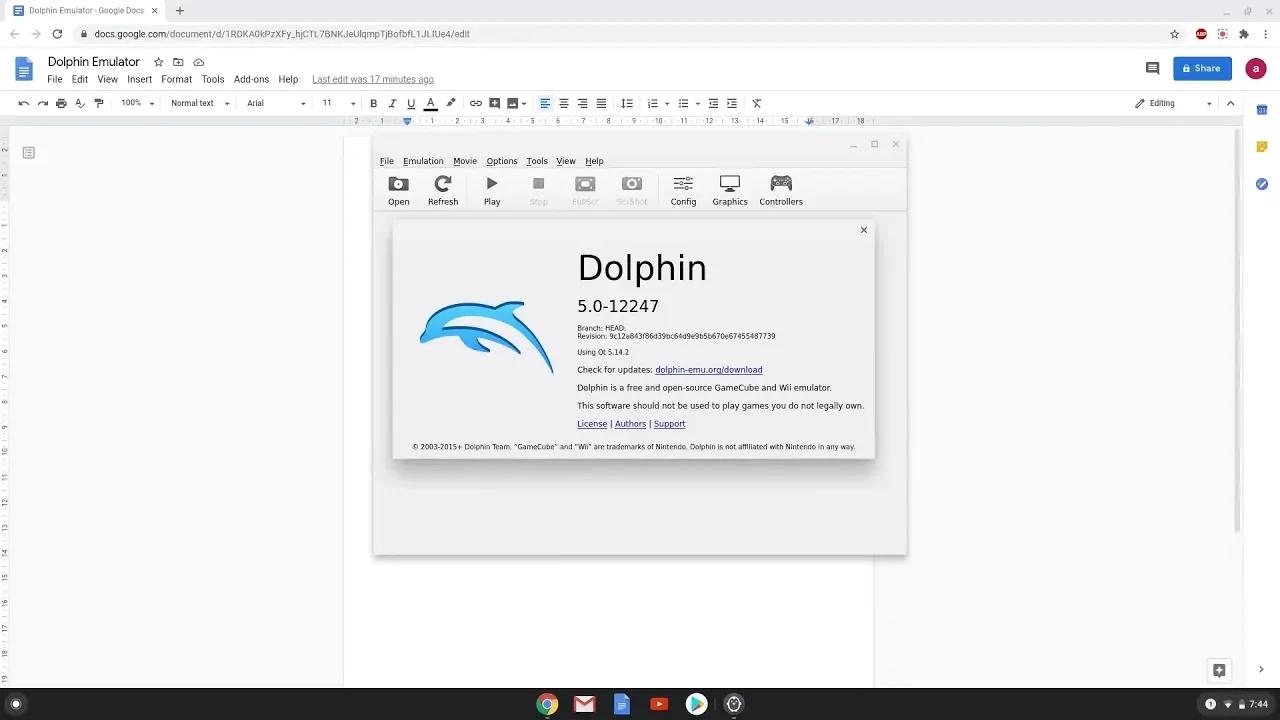
Task: Open the Format menu in Google Docs
Action: click(x=176, y=80)
